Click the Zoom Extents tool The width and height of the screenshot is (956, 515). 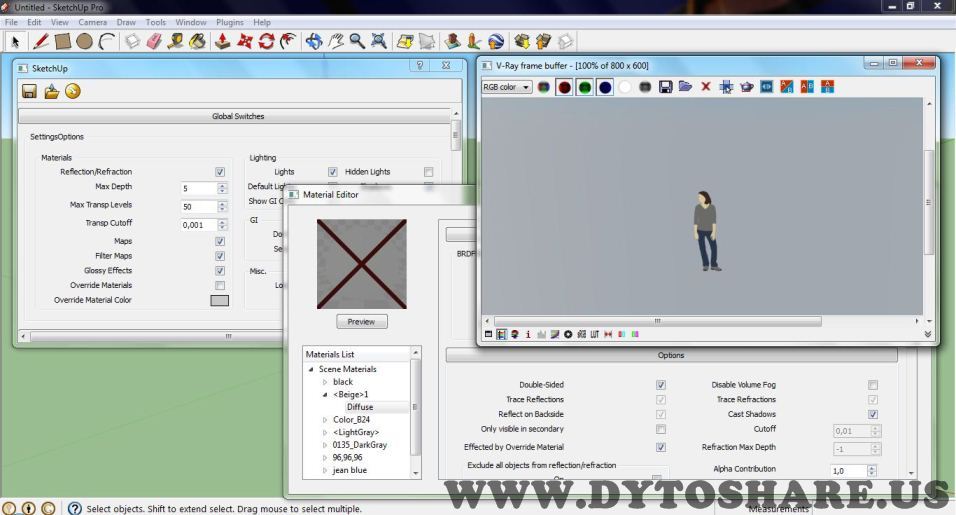tap(379, 41)
